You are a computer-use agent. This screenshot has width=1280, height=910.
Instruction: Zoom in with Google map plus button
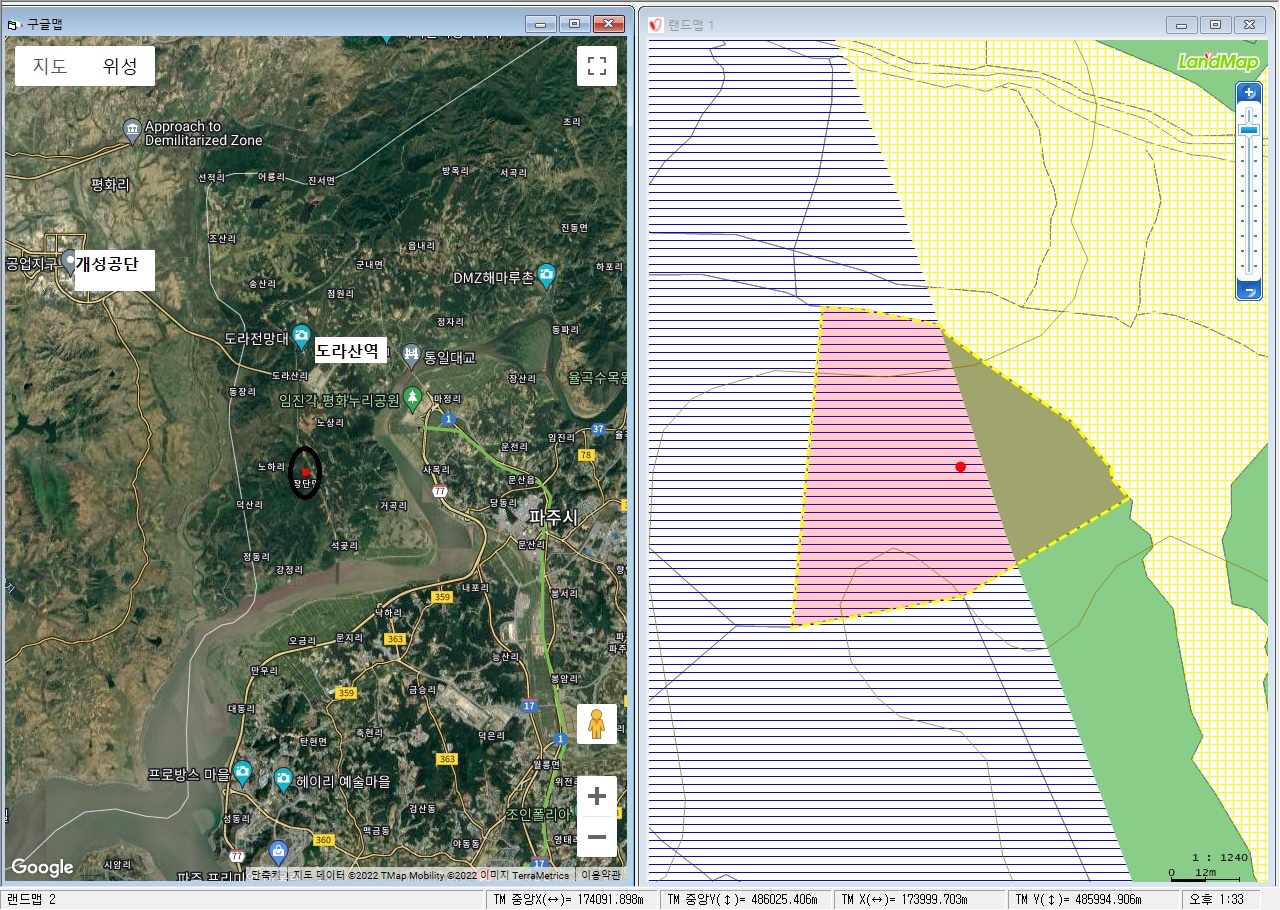[597, 796]
